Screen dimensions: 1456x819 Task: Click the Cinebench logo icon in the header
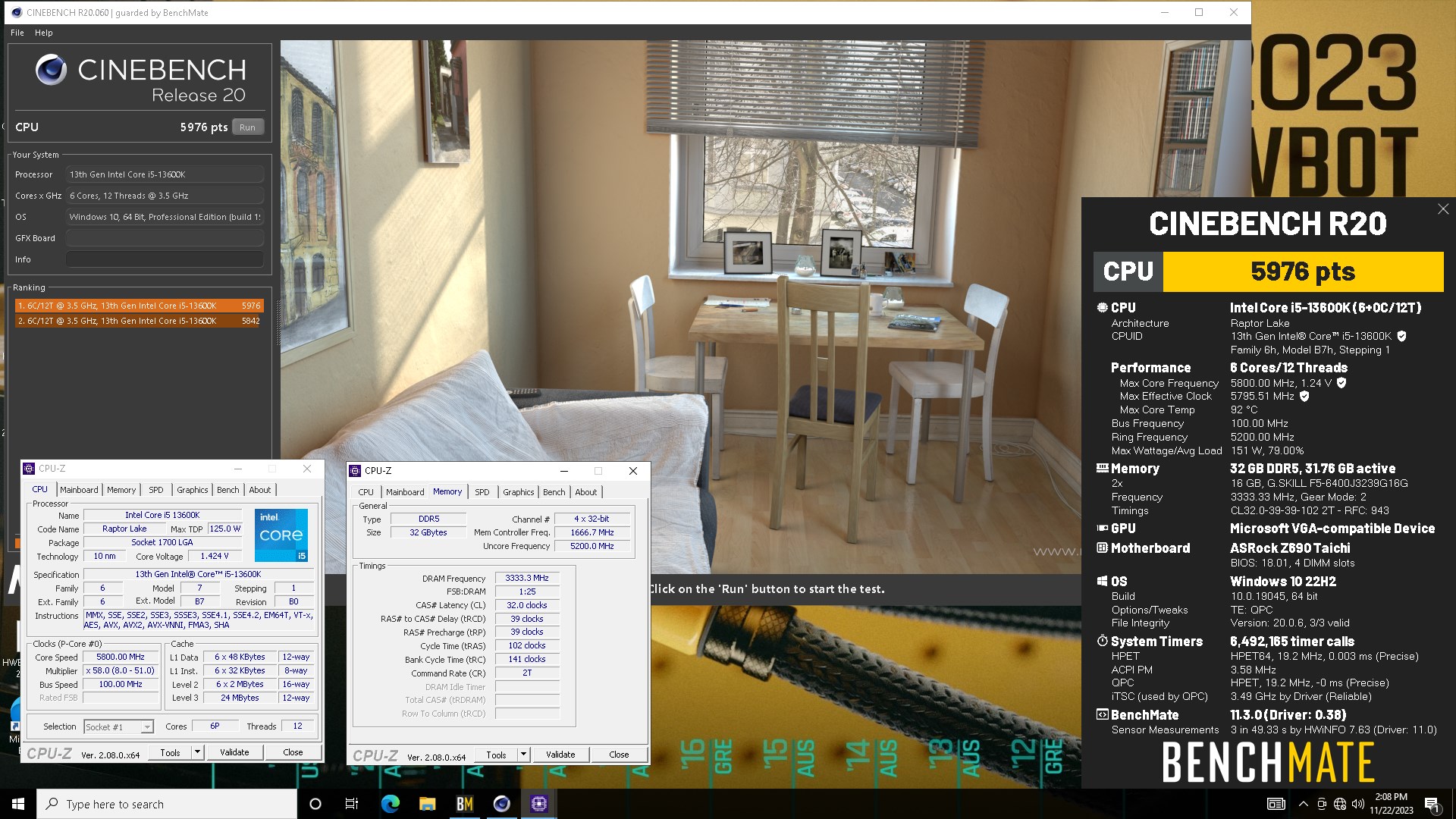click(x=51, y=70)
